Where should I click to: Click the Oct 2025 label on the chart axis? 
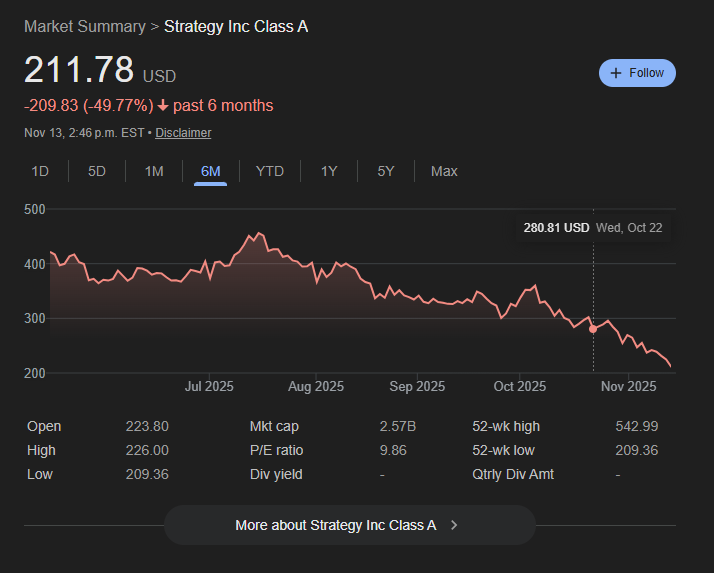[519, 386]
